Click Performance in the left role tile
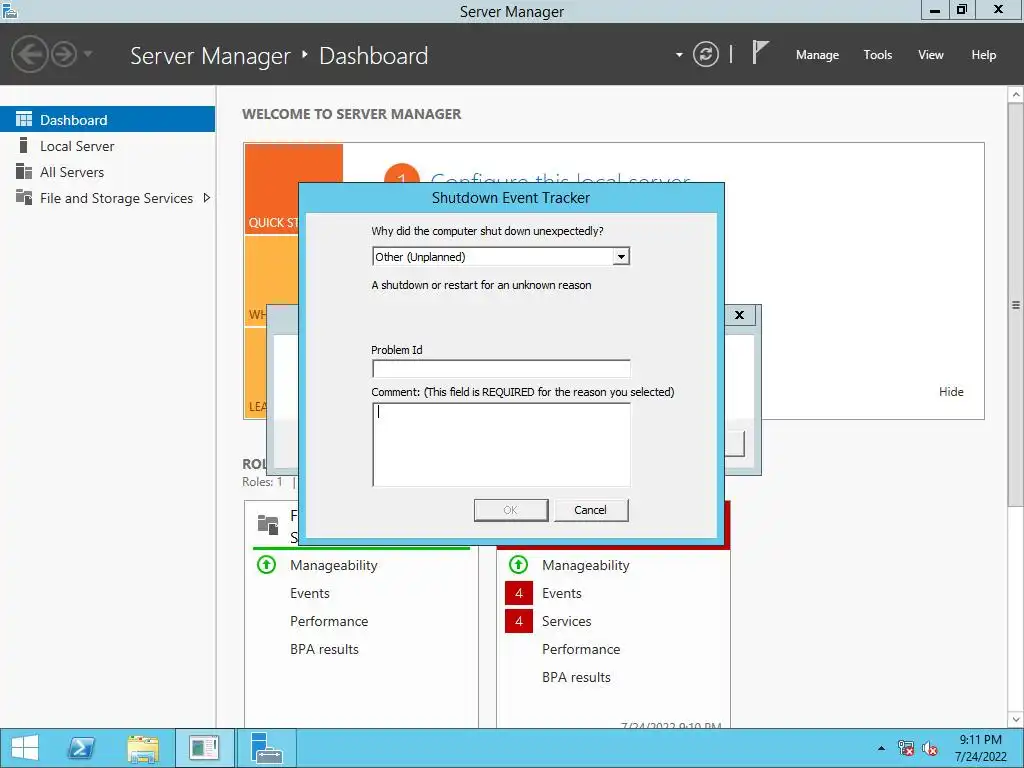This screenshot has height=768, width=1024. [x=329, y=621]
